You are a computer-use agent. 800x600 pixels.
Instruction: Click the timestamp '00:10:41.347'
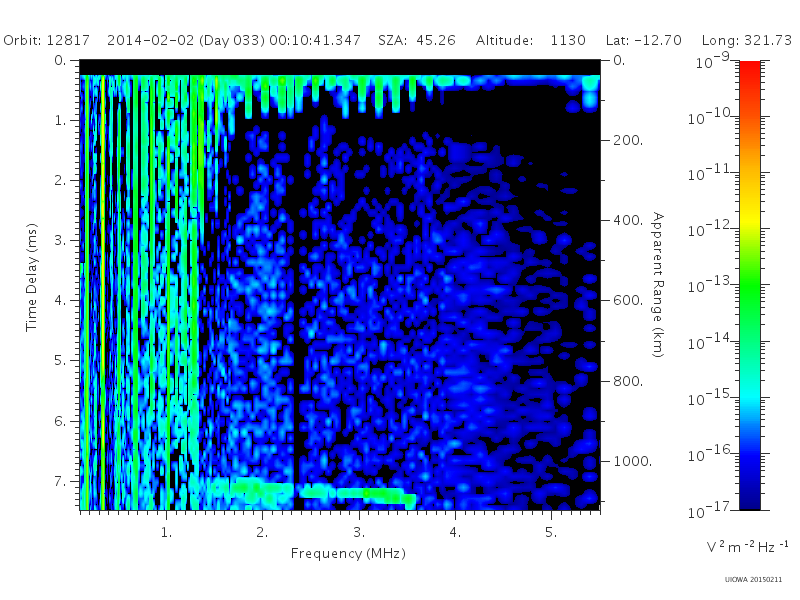pos(315,40)
